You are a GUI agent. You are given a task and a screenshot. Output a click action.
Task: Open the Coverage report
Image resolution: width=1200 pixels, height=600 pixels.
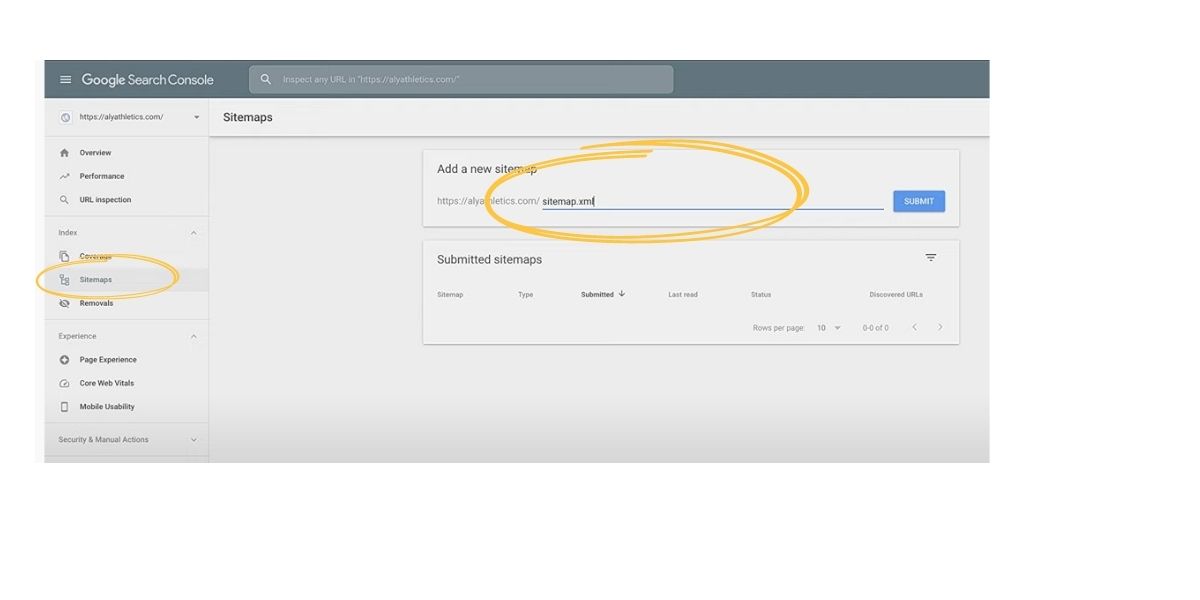click(96, 257)
